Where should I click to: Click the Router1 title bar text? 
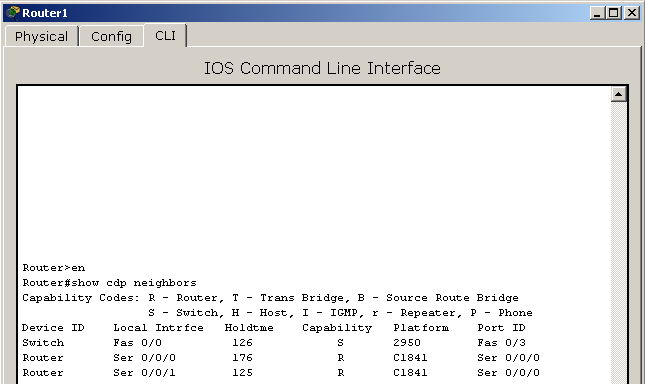coord(45,13)
